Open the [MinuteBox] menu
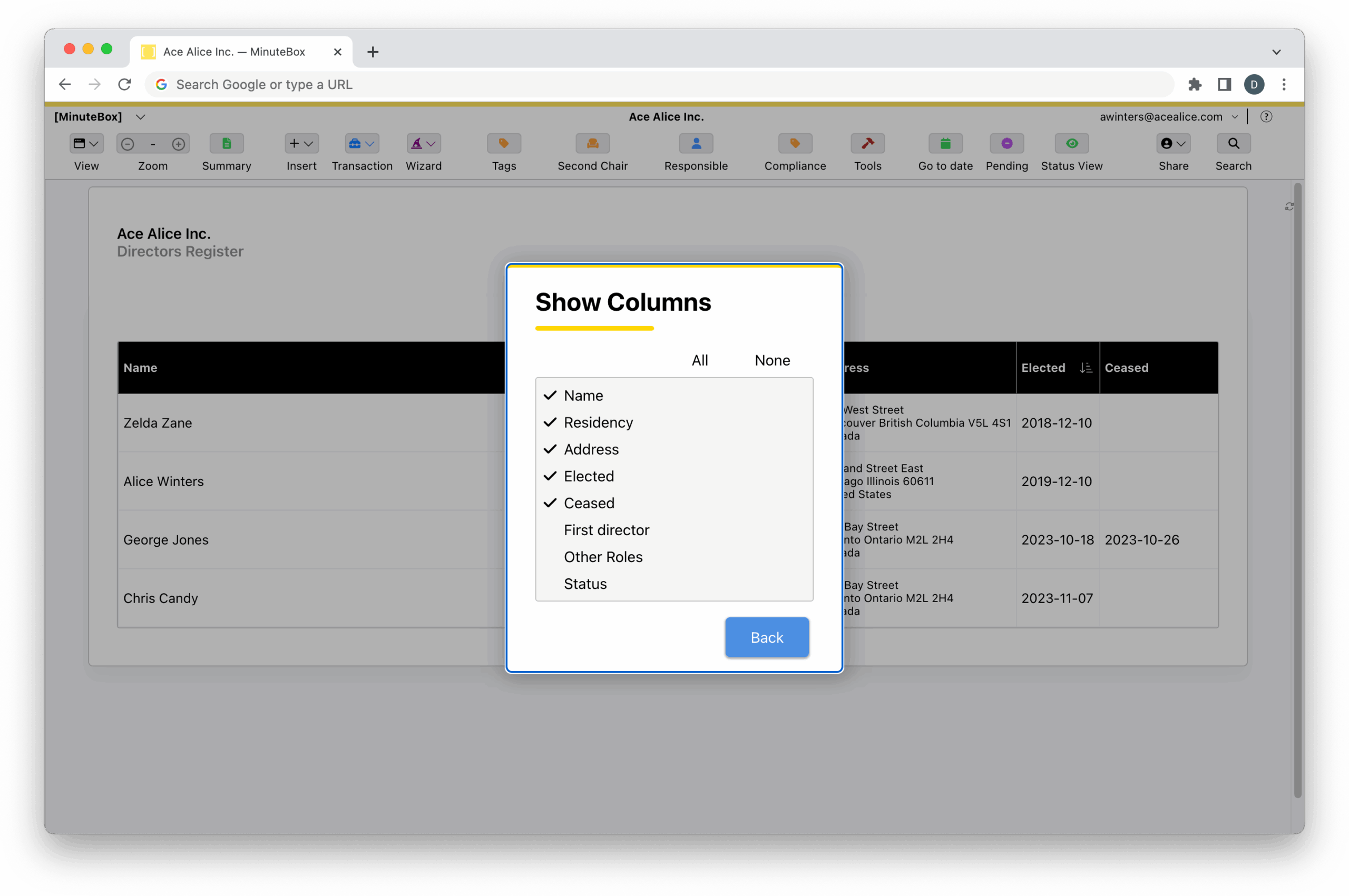Image resolution: width=1349 pixels, height=896 pixels. (x=100, y=116)
